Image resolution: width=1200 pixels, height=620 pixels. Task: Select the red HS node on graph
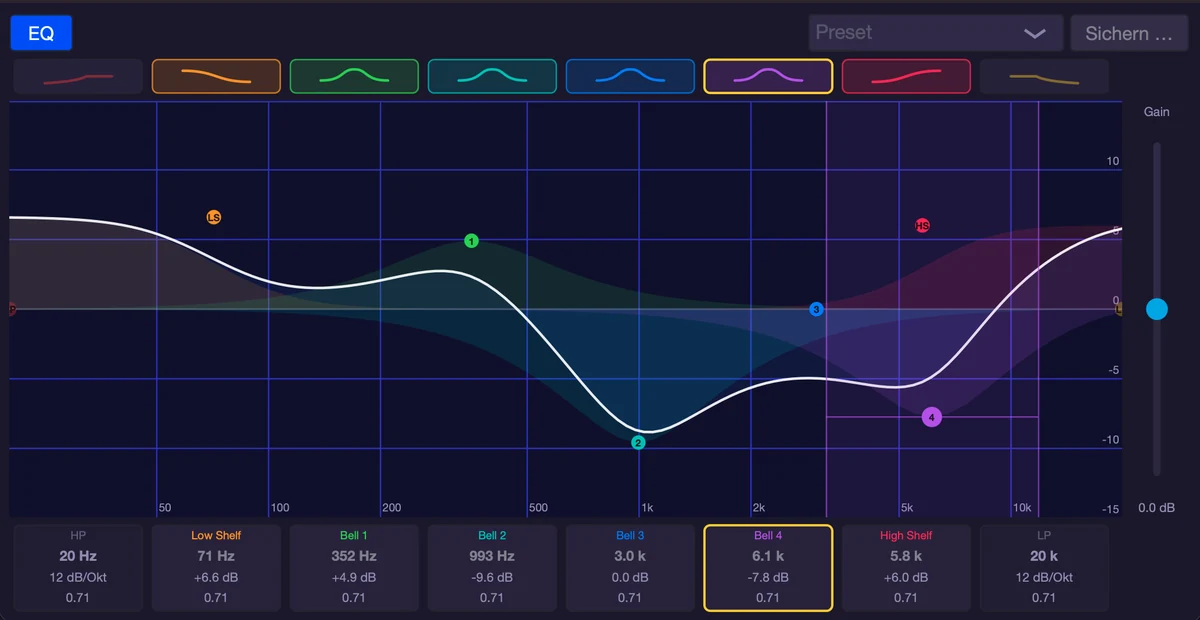coord(922,226)
